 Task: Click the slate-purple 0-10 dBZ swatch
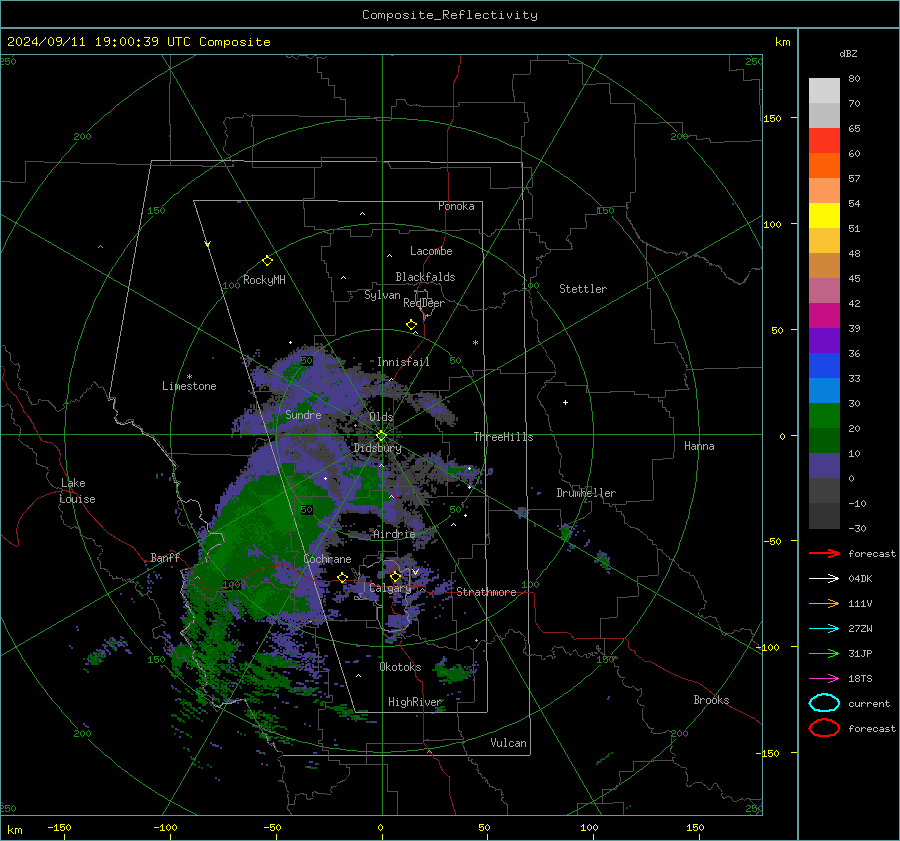[824, 466]
